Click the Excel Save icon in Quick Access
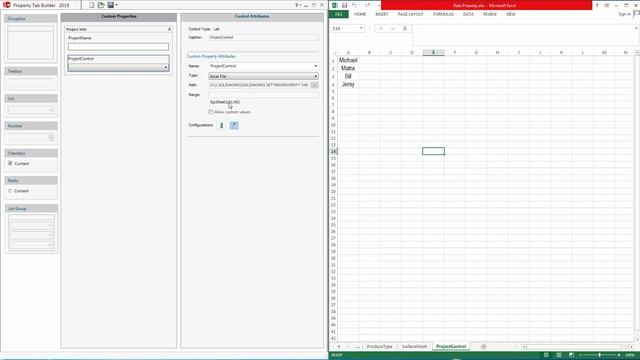Viewport: 640px width, 360px height. [344, 5]
